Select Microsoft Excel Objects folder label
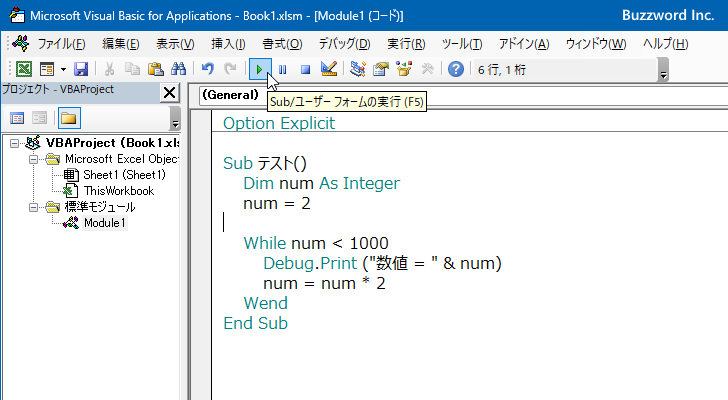 click(122, 159)
